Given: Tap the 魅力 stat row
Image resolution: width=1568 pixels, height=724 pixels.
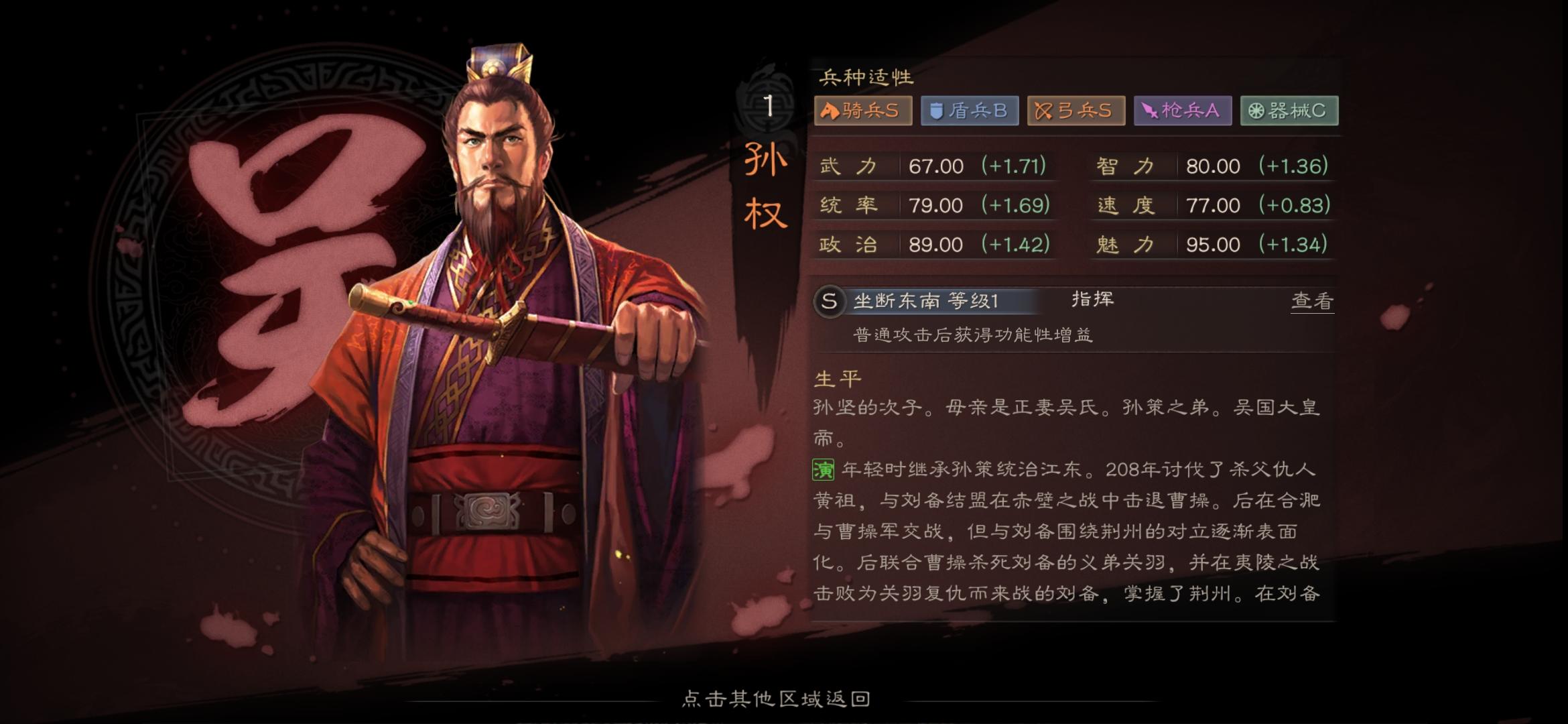Looking at the screenshot, I should tap(1212, 244).
